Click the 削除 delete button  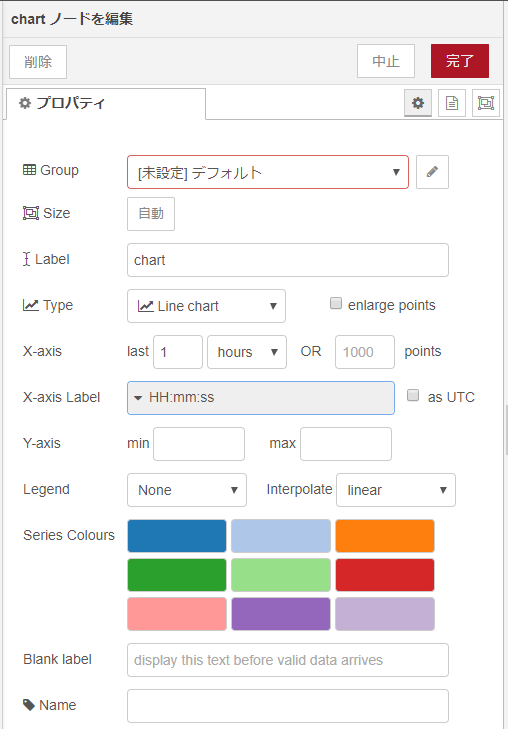tap(38, 62)
